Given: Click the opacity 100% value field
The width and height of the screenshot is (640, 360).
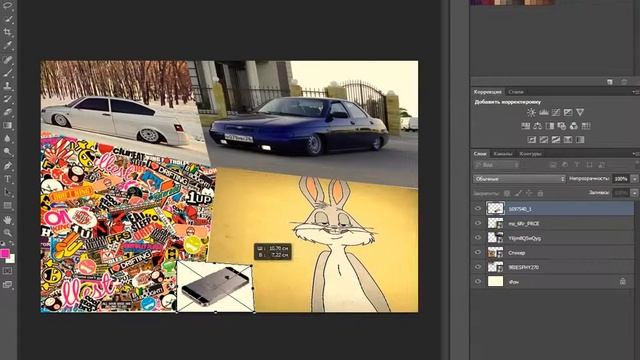Looking at the screenshot, I should pyautogui.click(x=621, y=179).
